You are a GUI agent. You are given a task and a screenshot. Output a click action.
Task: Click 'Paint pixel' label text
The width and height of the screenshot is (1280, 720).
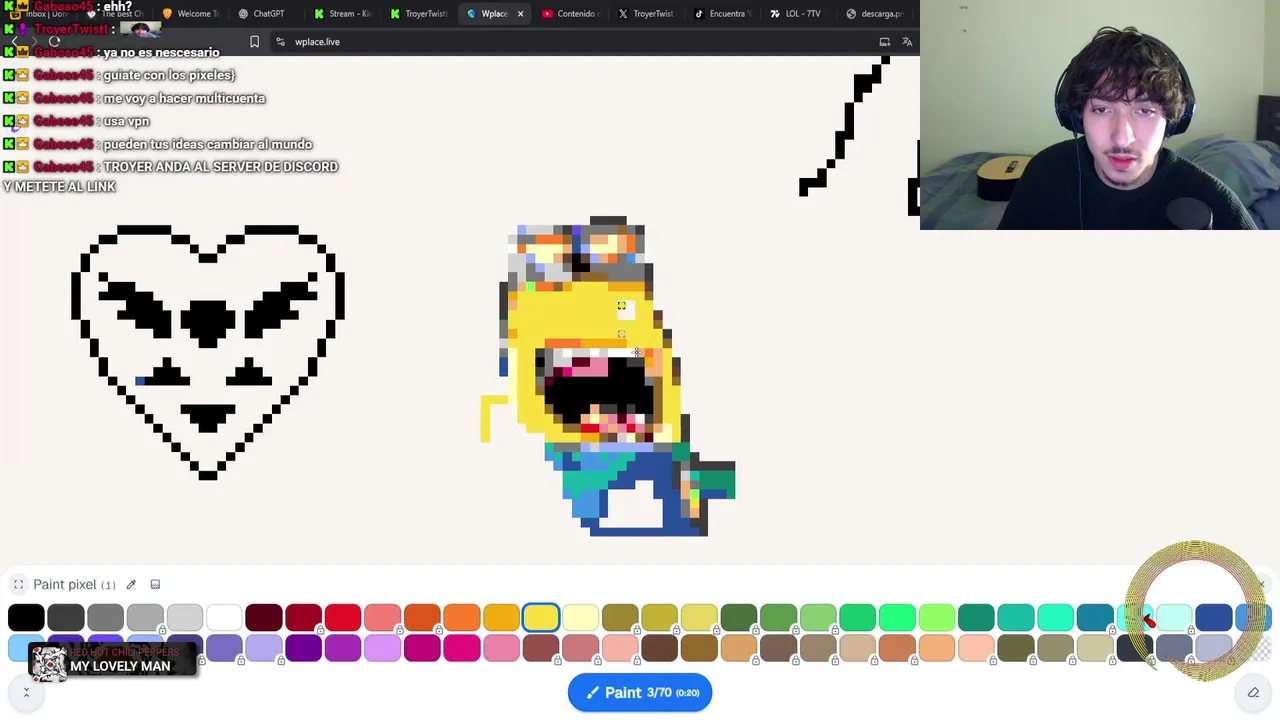click(65, 585)
